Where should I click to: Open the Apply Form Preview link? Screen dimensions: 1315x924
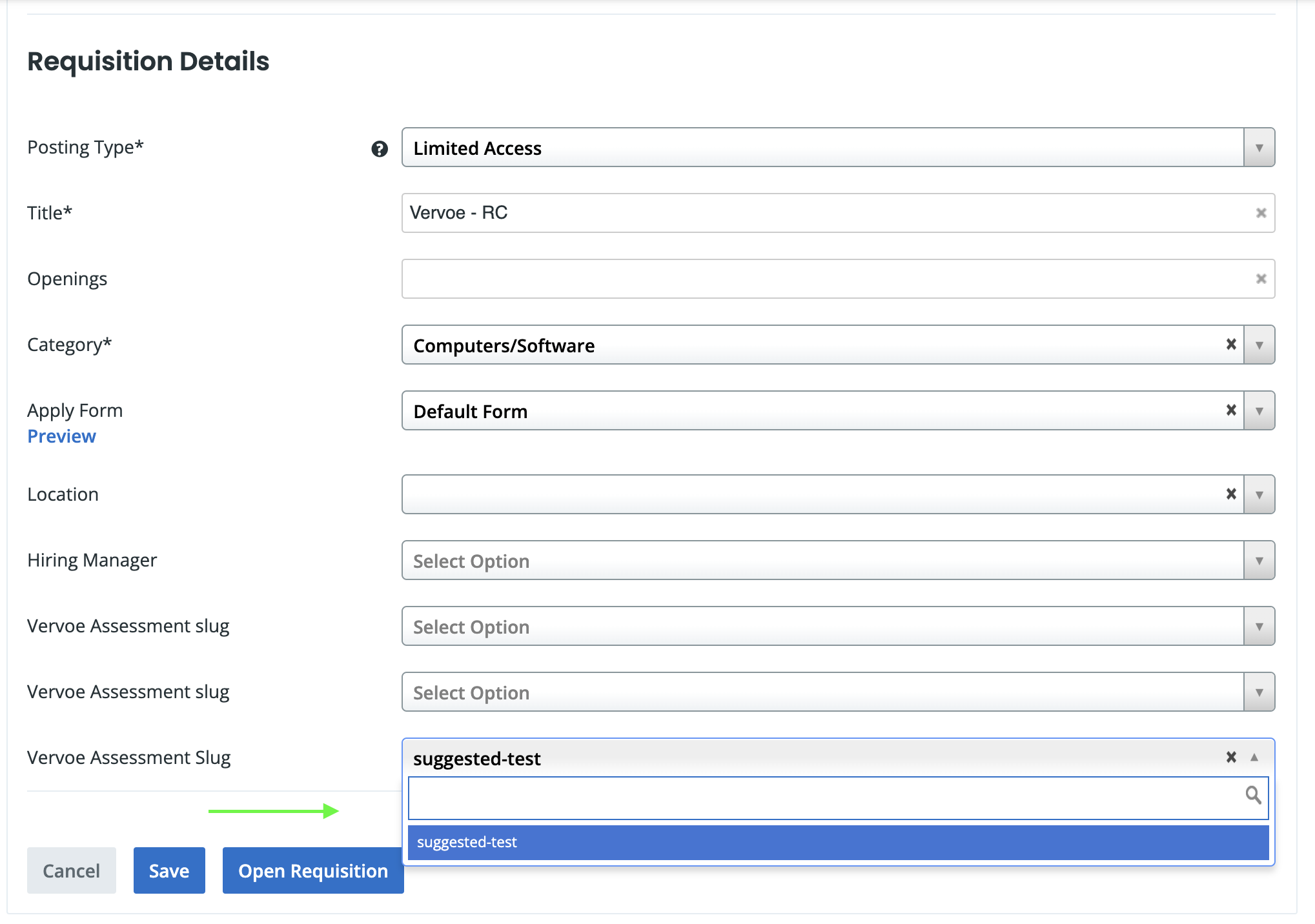click(x=61, y=436)
